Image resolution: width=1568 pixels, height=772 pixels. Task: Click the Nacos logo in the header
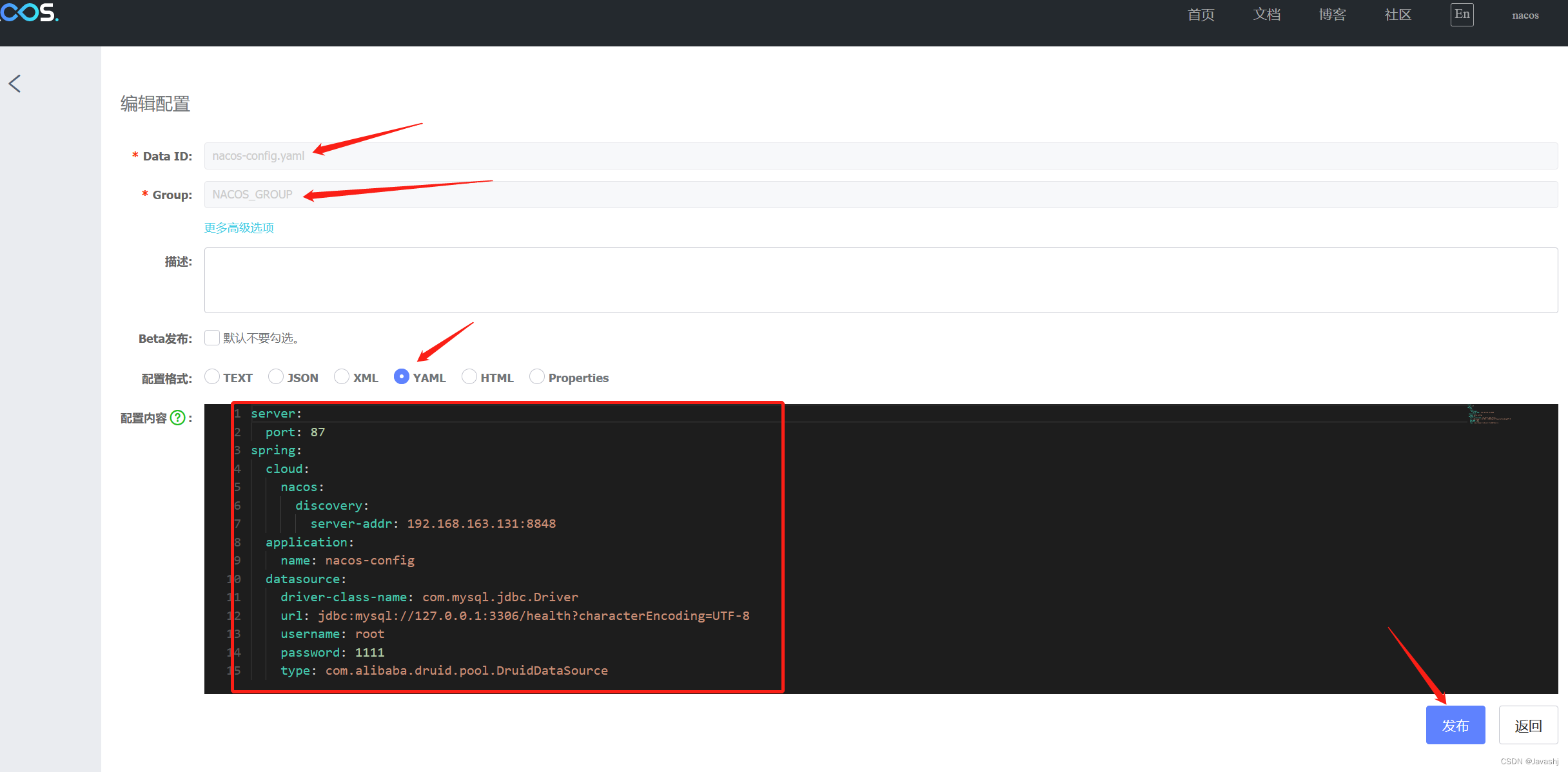29,12
